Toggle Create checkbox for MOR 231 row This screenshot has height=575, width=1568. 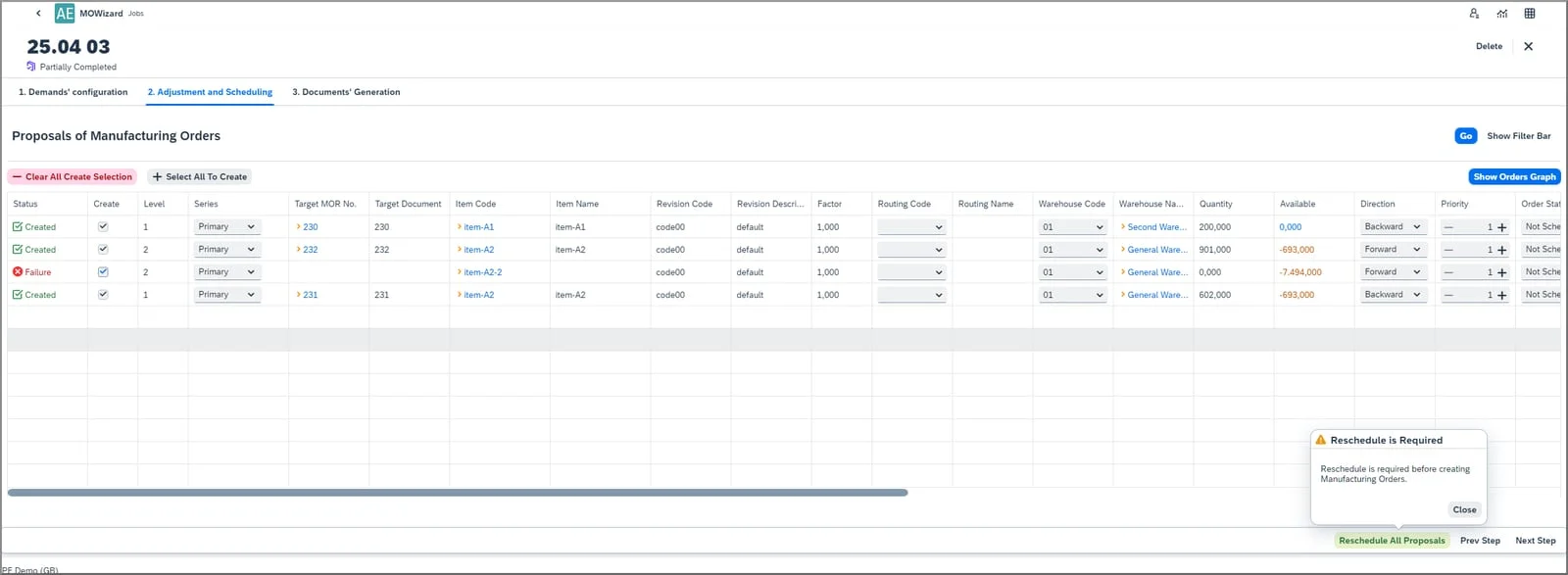[x=103, y=295]
